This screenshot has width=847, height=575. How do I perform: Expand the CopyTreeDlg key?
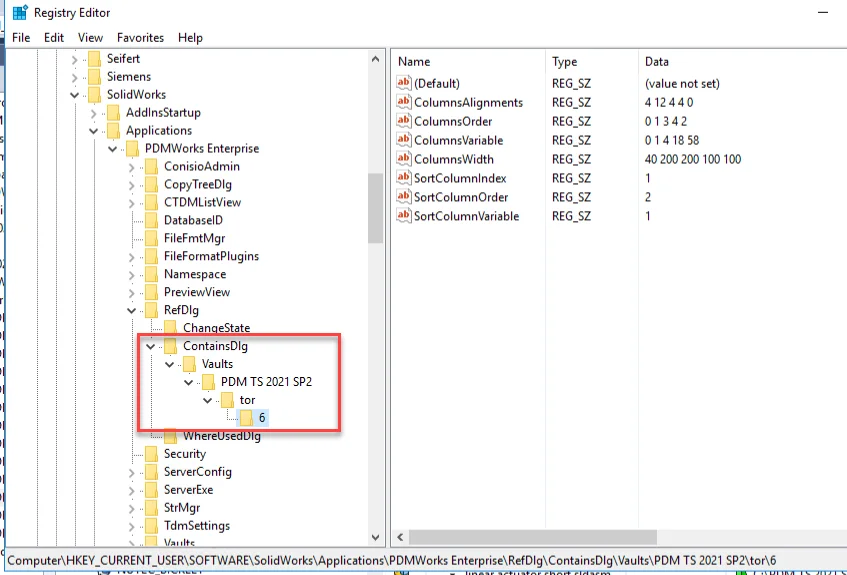click(x=132, y=185)
